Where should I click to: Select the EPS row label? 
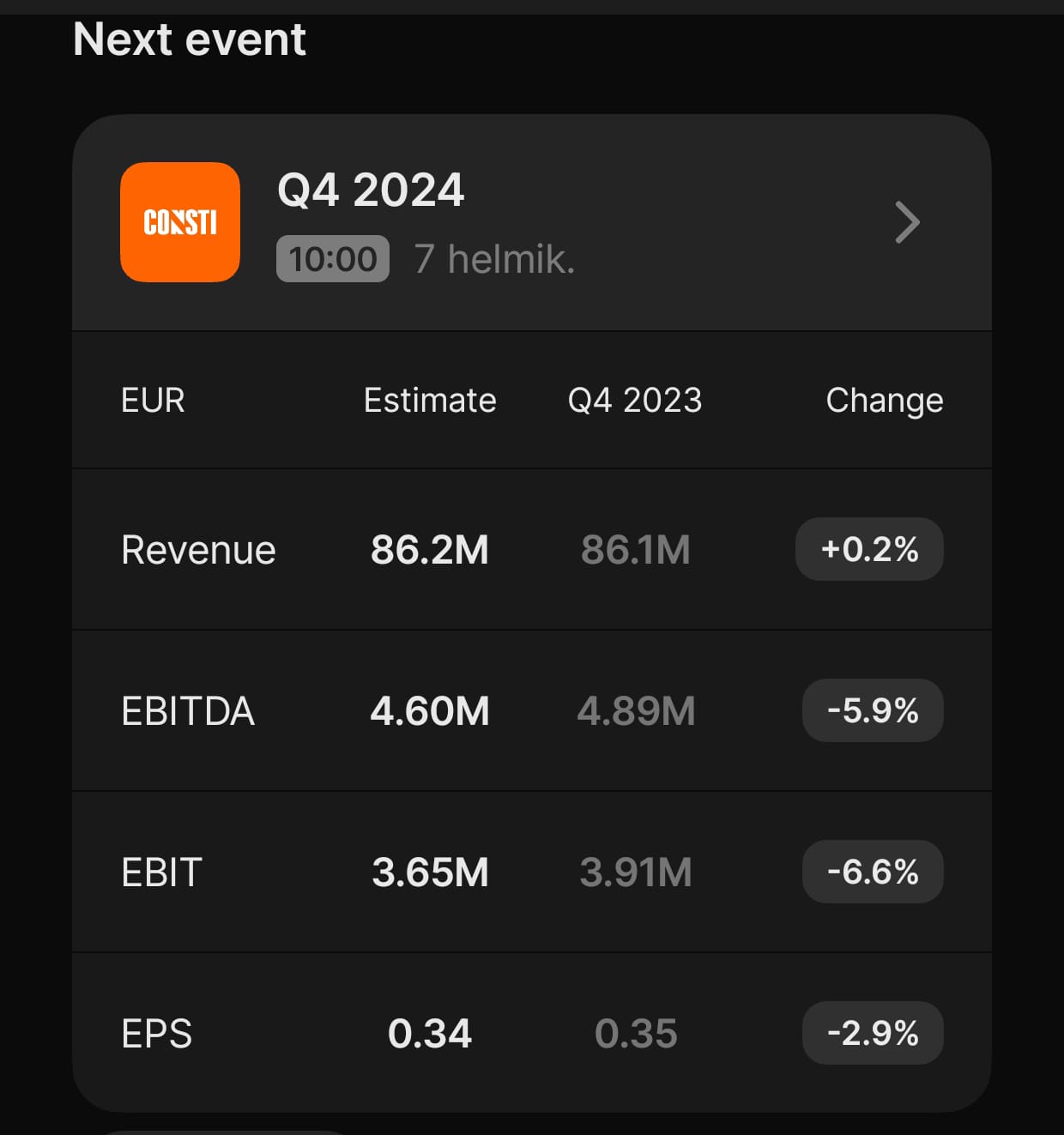coord(156,1034)
